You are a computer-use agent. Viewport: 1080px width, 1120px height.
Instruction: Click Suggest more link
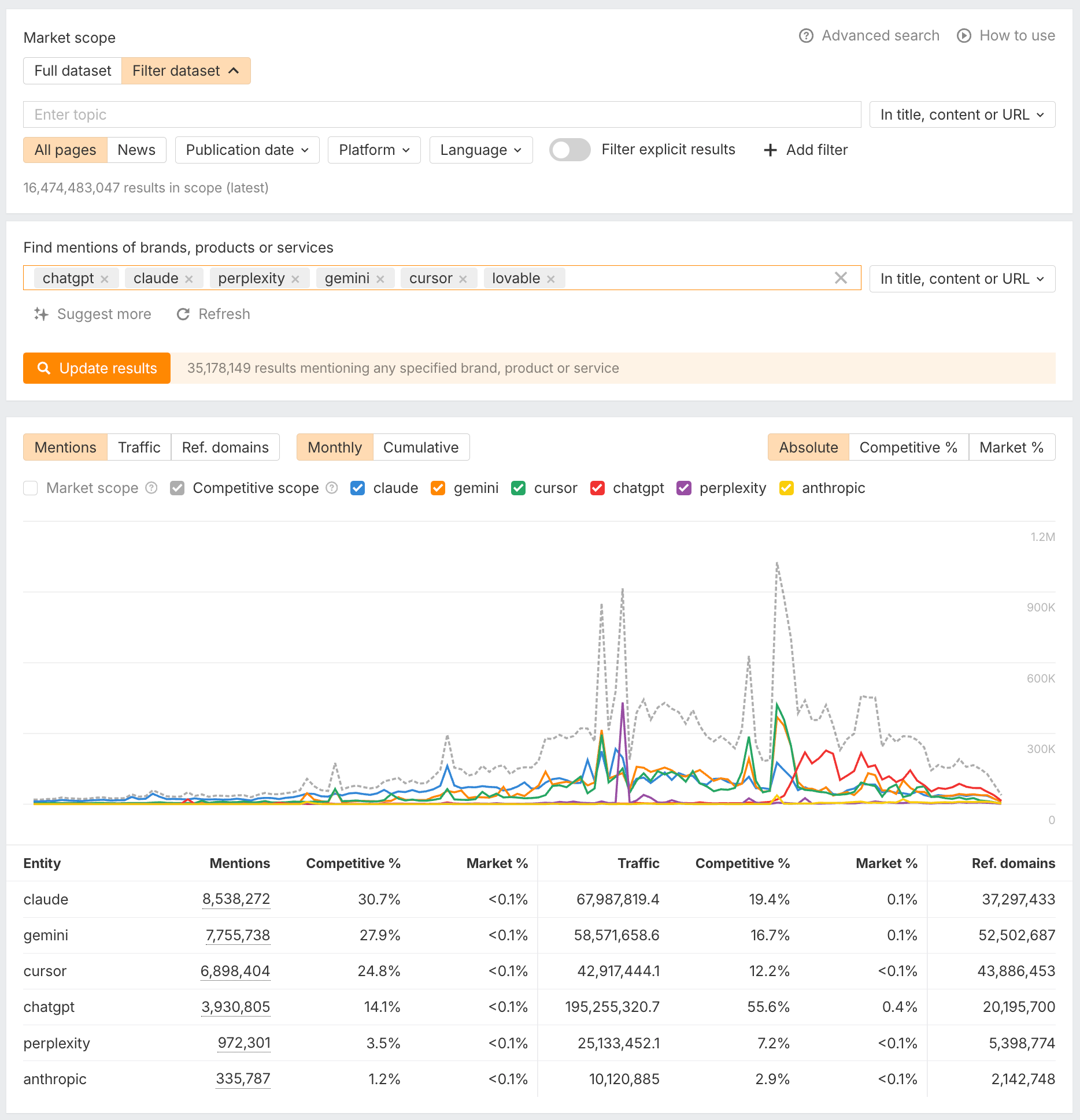click(x=93, y=314)
